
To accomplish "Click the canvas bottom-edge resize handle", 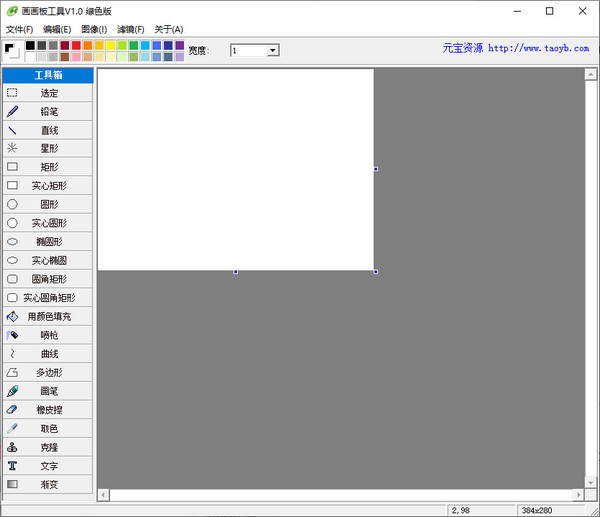I will pos(236,272).
